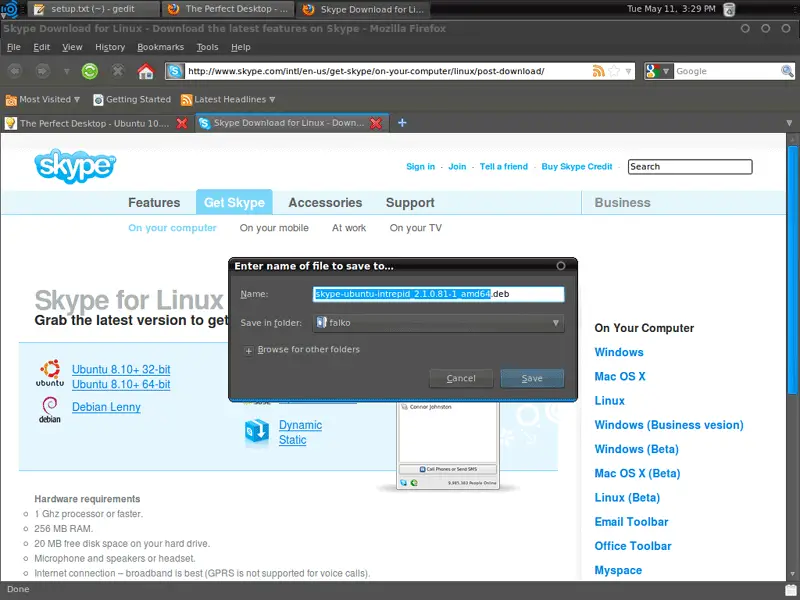Click the Buy Skype Credit link
800x600 pixels.
click(577, 166)
